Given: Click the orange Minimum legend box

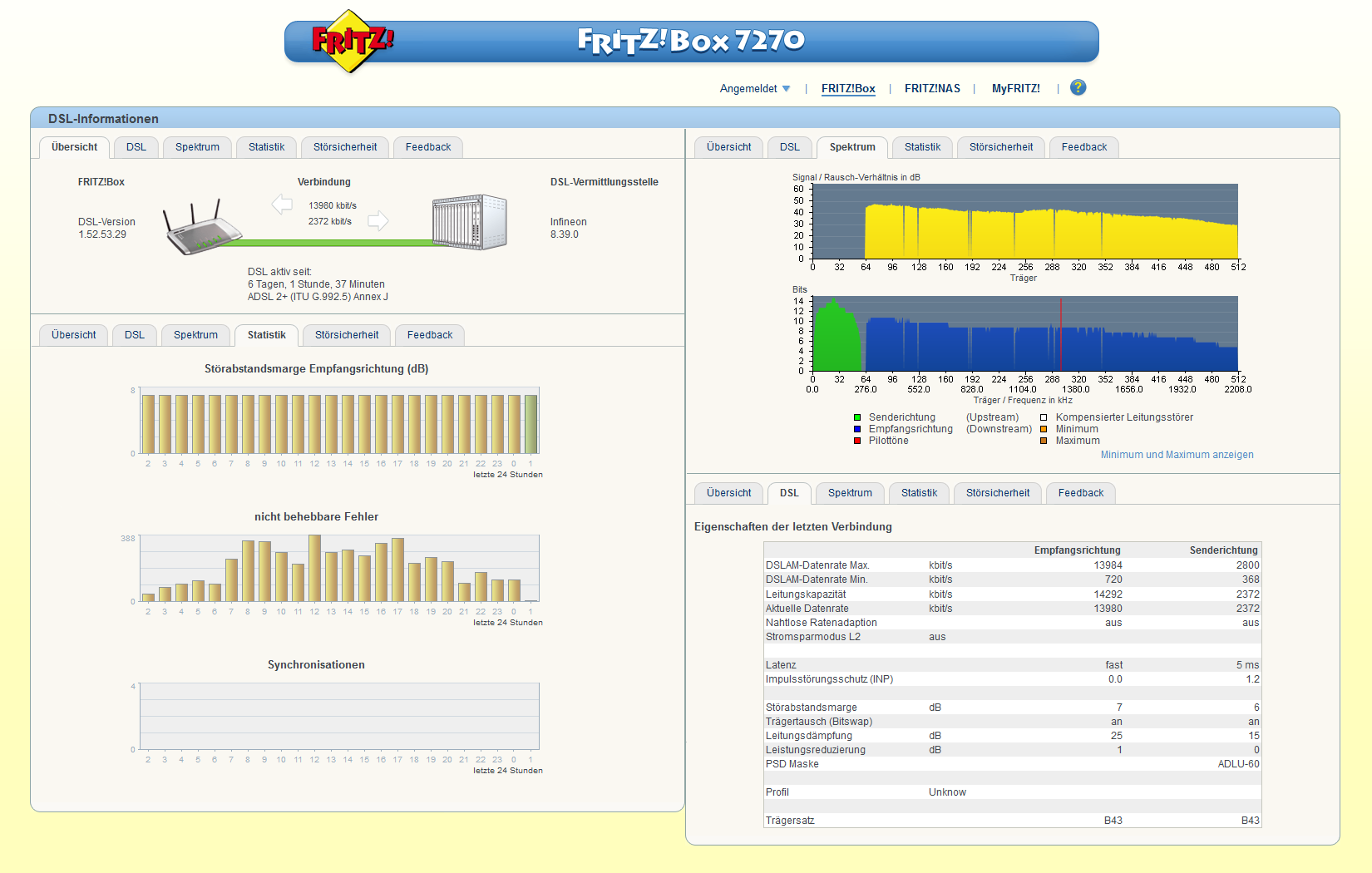Looking at the screenshot, I should pos(1044,429).
